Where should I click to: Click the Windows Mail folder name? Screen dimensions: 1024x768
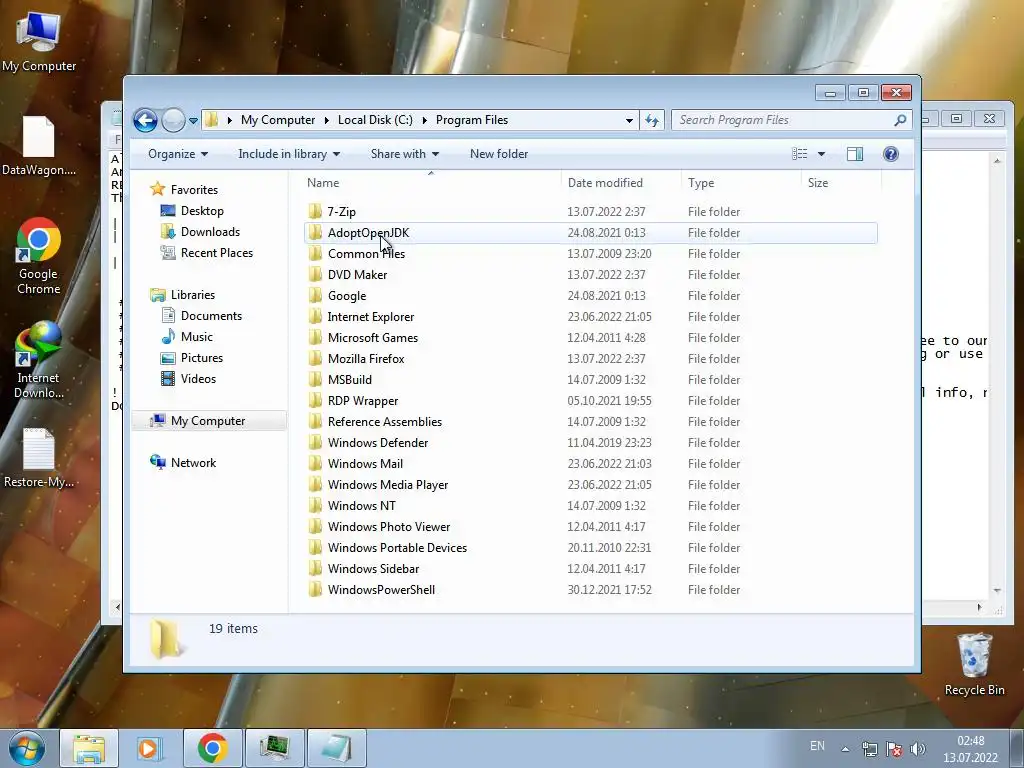coord(365,464)
